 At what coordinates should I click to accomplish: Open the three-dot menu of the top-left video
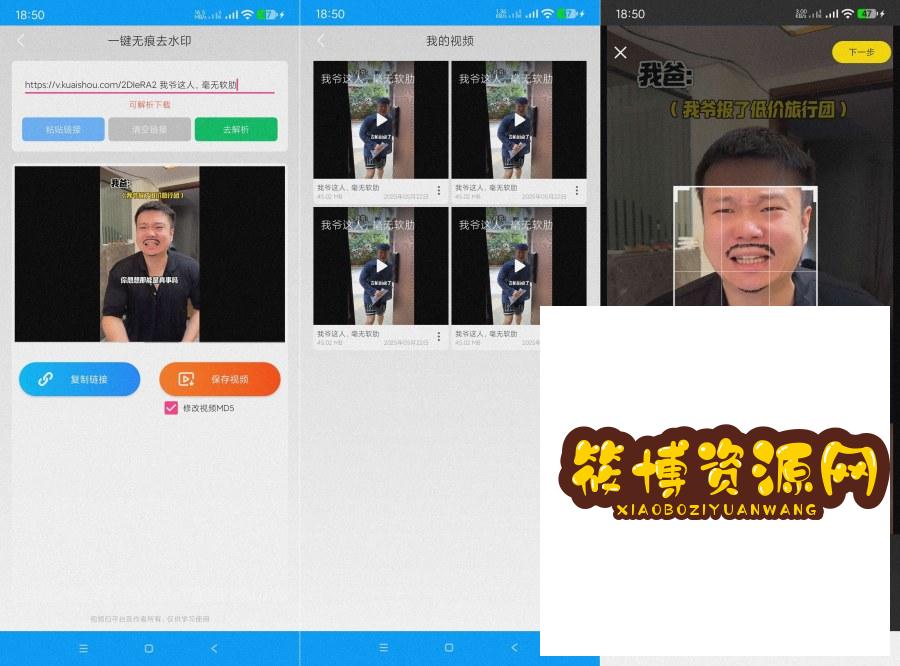click(x=439, y=191)
